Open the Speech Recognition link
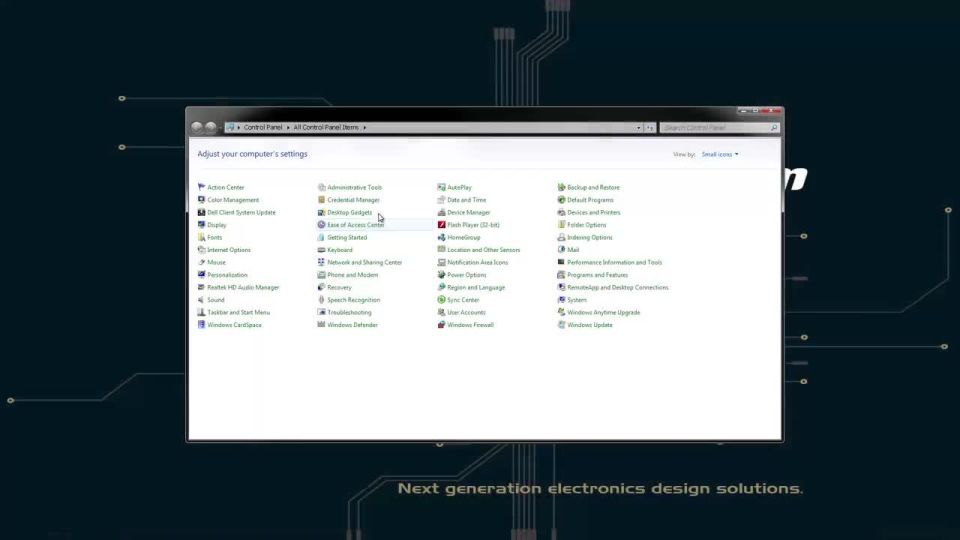The image size is (960, 540). (x=353, y=300)
